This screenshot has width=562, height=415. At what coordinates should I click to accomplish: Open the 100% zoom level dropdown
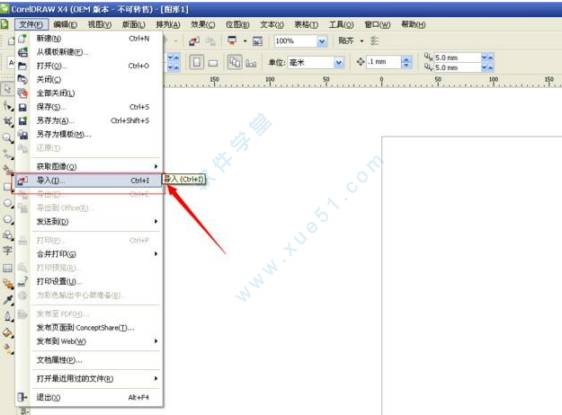pos(322,42)
